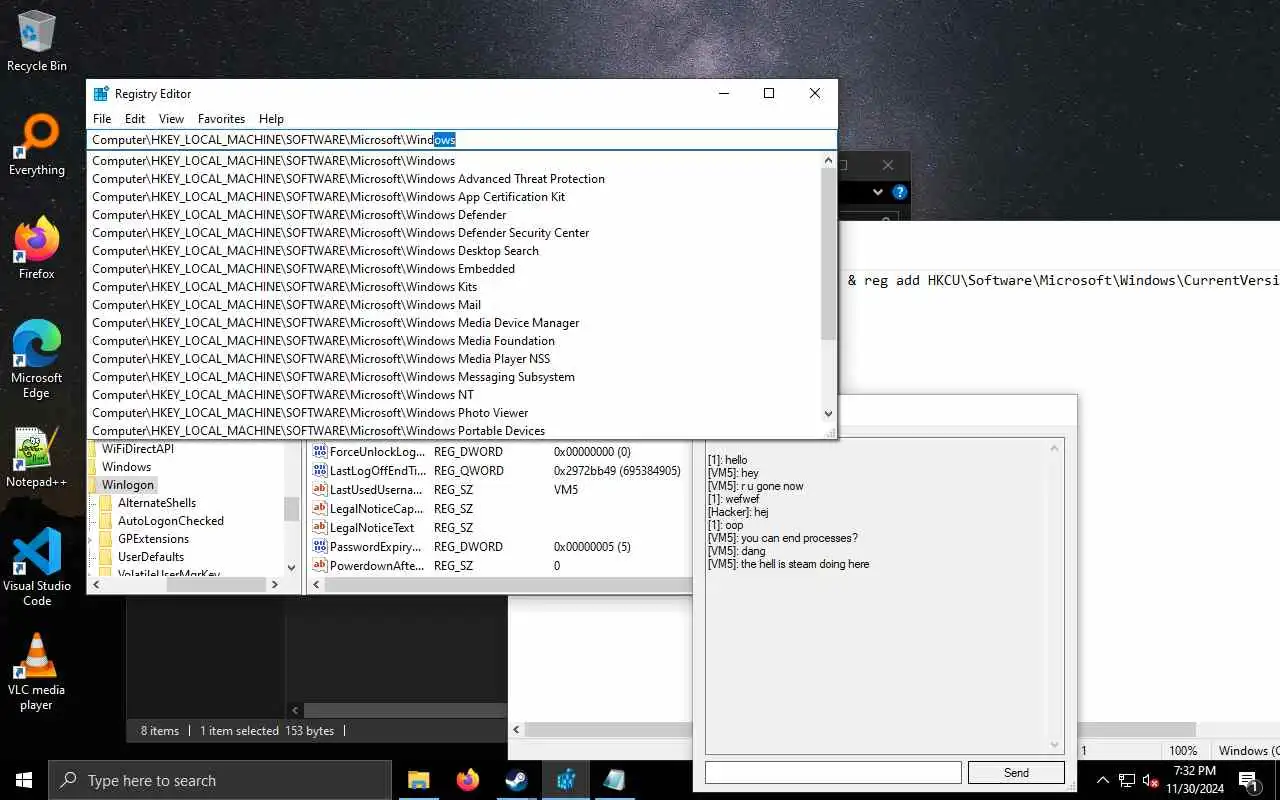Open the Recycle Bin desktop icon
1280x800 pixels.
point(37,40)
